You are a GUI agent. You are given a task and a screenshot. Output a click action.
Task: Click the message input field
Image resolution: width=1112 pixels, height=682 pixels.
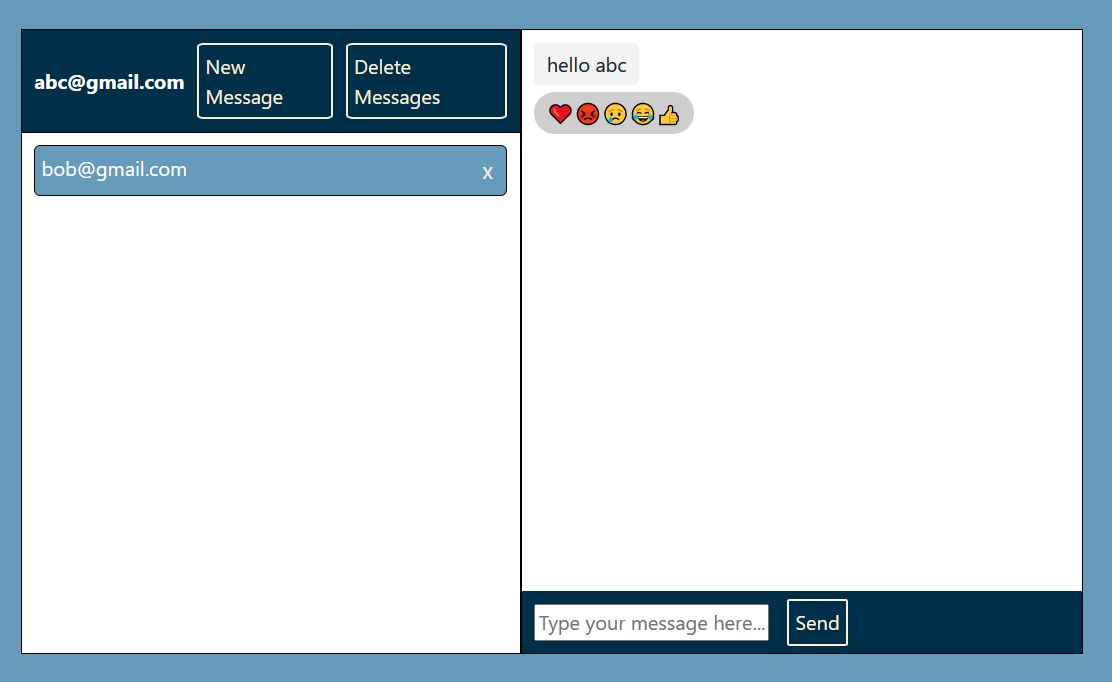click(x=651, y=622)
